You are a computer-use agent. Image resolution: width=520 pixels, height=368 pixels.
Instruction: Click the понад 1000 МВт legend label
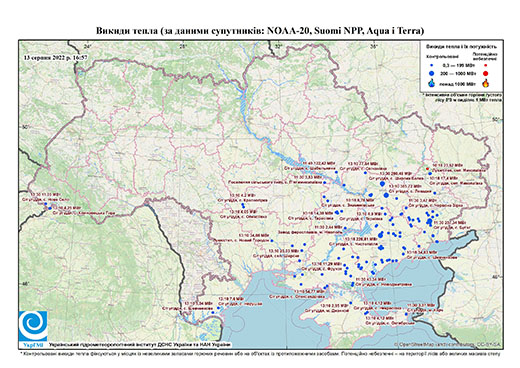[x=458, y=83]
